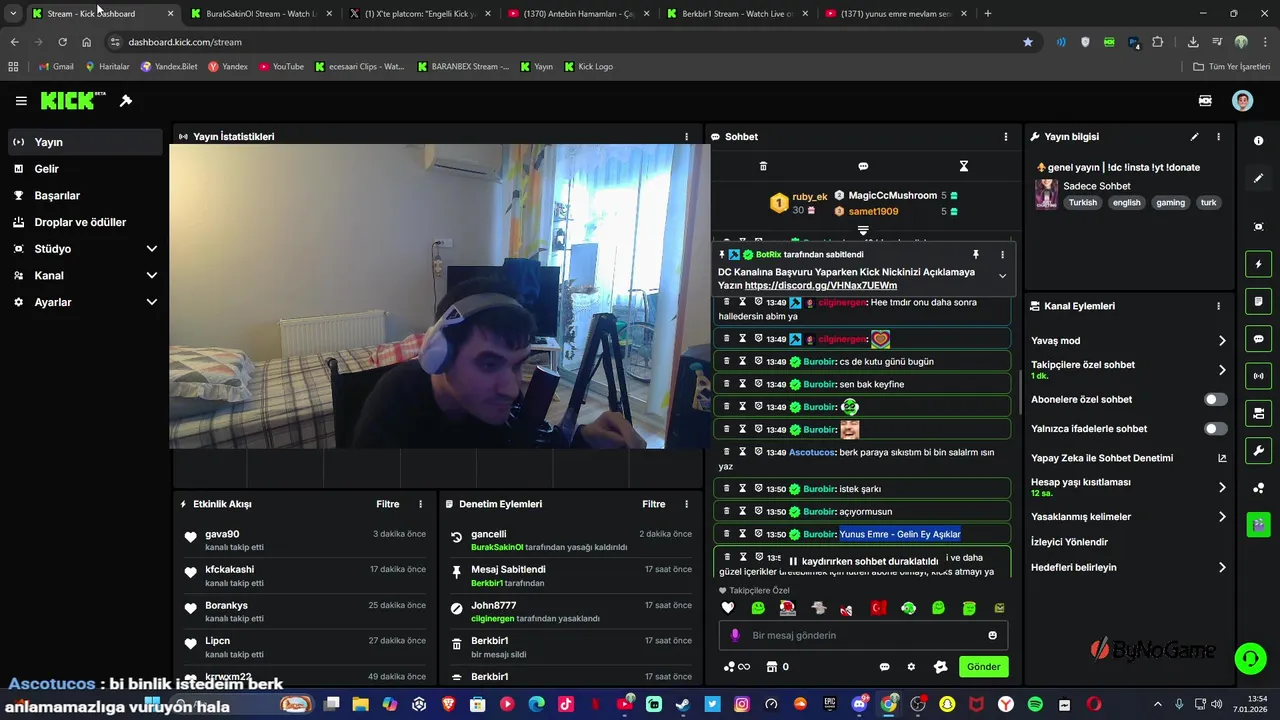The image size is (1280, 720).
Task: Open Takipçilere özel sohbet settings arrow
Action: pyautogui.click(x=1222, y=370)
